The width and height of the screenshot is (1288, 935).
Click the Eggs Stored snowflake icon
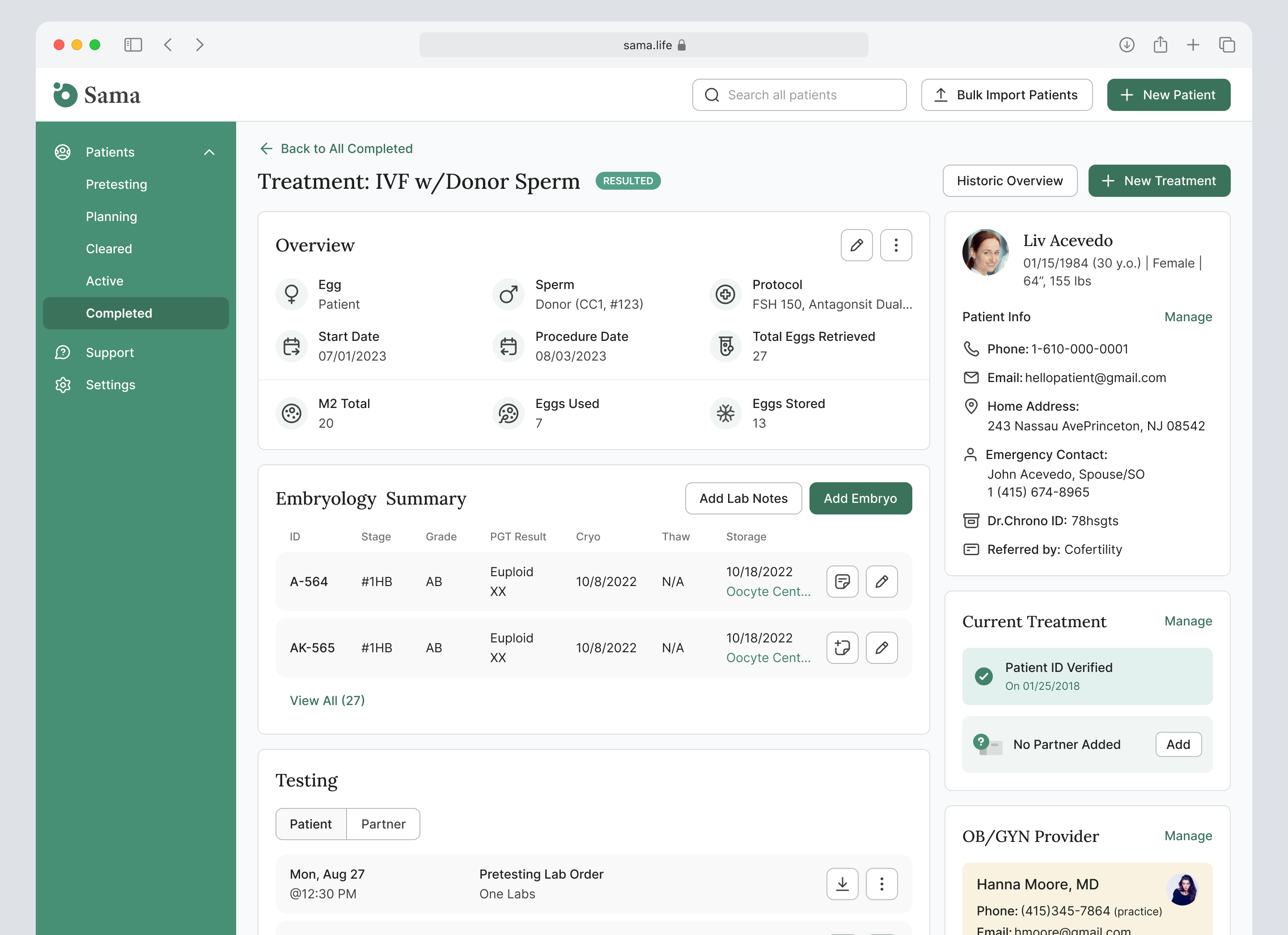click(725, 413)
